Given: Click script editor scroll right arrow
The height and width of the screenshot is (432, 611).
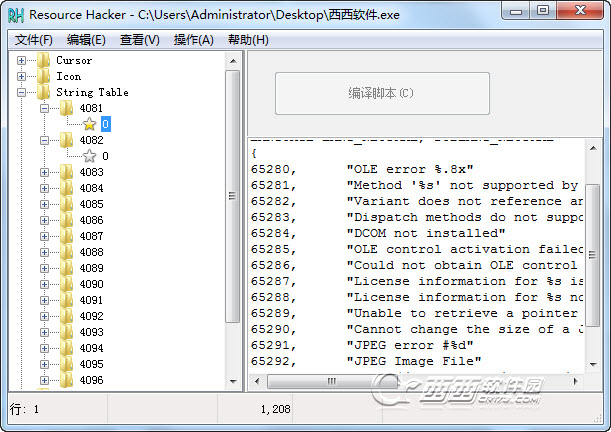Looking at the screenshot, I should (576, 381).
